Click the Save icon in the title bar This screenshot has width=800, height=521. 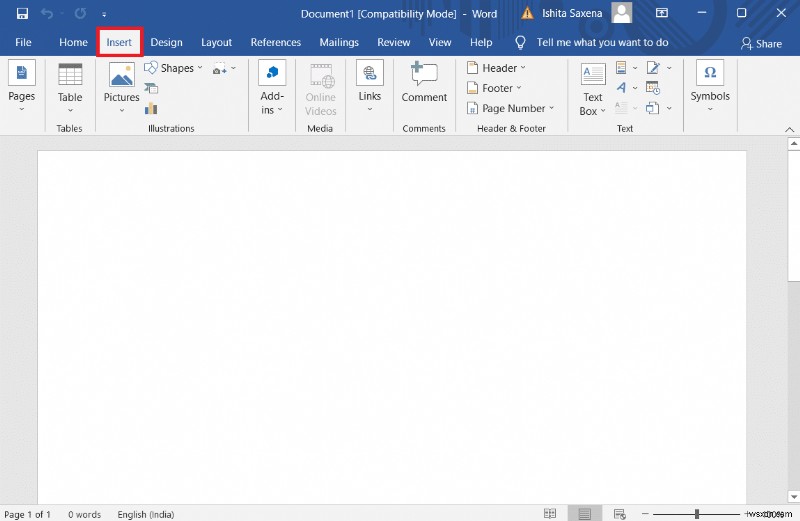pyautogui.click(x=22, y=14)
